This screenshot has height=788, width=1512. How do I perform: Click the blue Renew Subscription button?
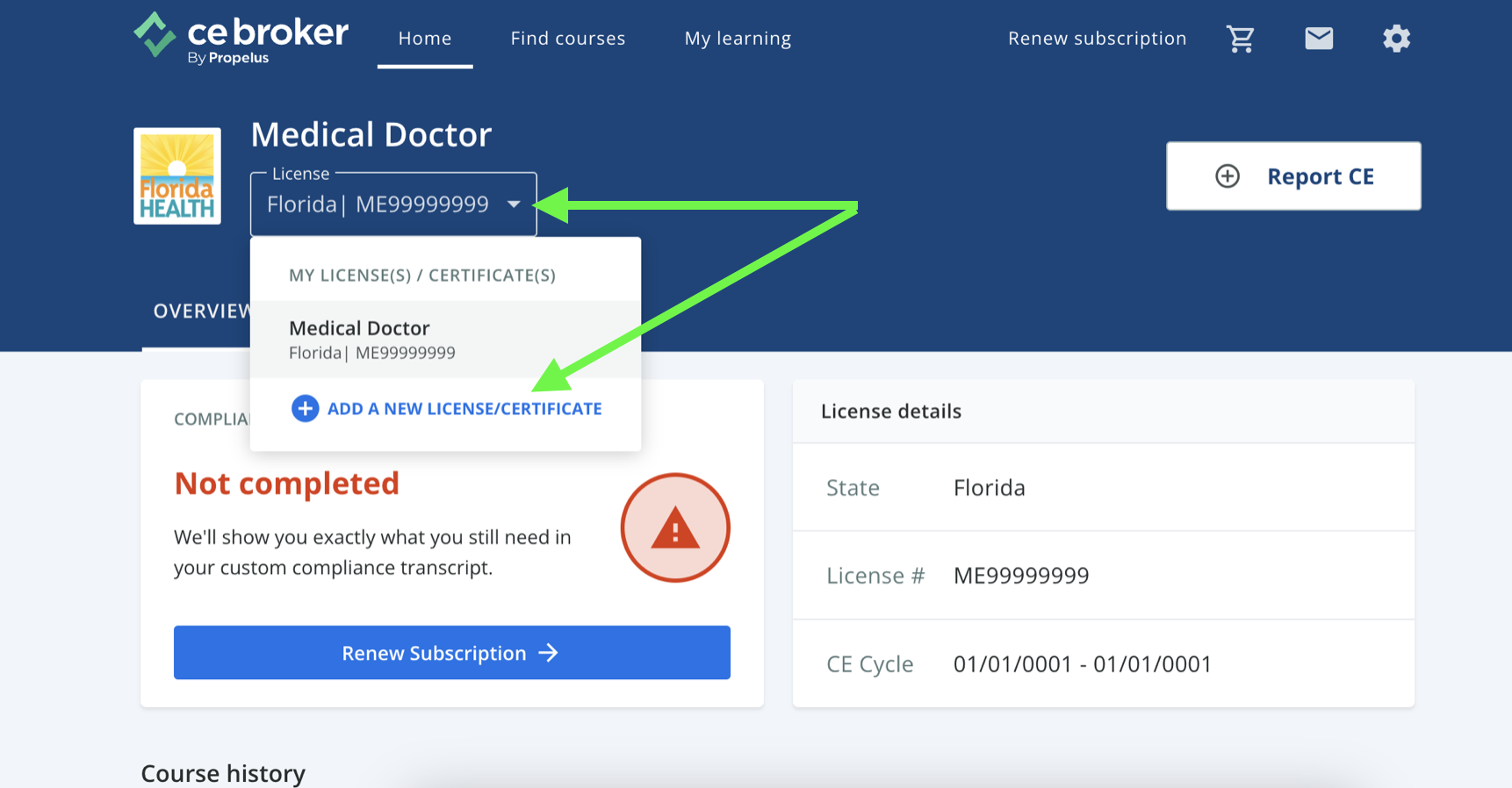(x=452, y=653)
